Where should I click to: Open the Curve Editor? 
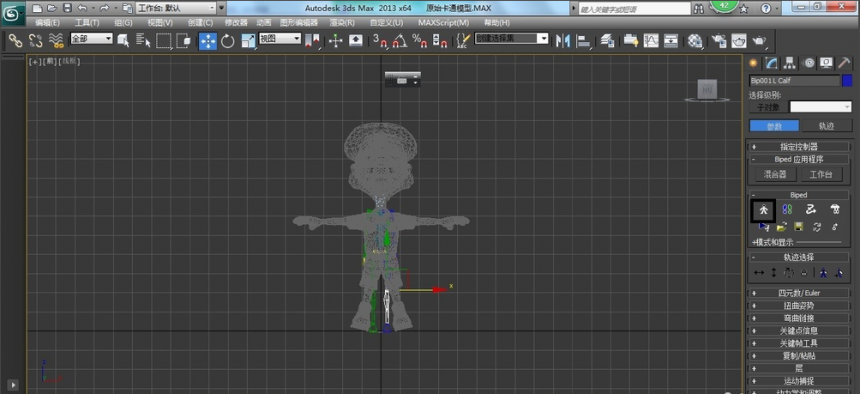651,40
